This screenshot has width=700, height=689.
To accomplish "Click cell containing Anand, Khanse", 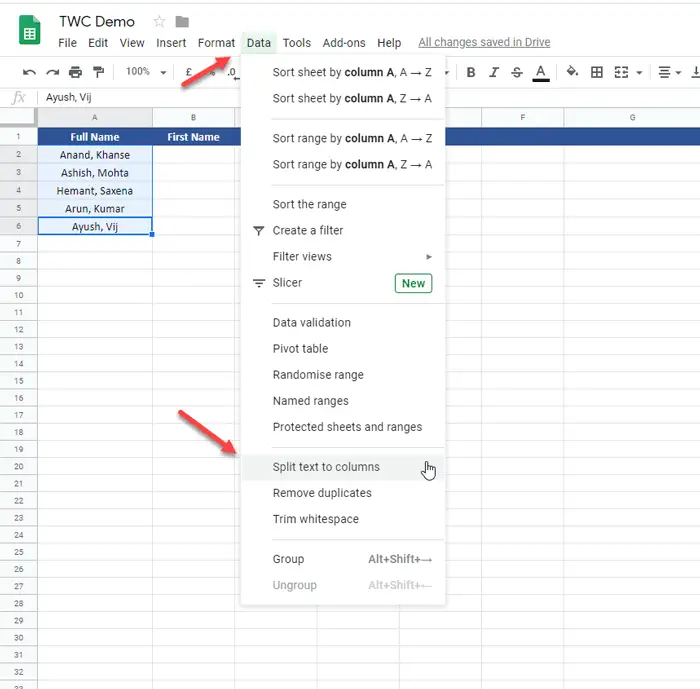I will click(95, 155).
